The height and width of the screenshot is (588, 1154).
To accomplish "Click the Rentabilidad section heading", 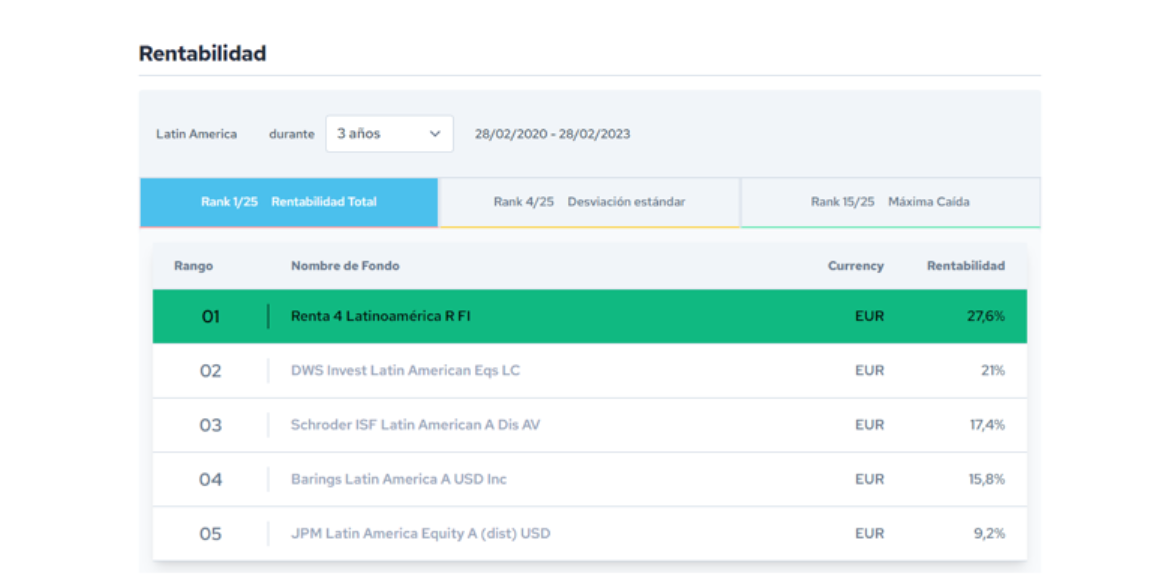I will [202, 54].
